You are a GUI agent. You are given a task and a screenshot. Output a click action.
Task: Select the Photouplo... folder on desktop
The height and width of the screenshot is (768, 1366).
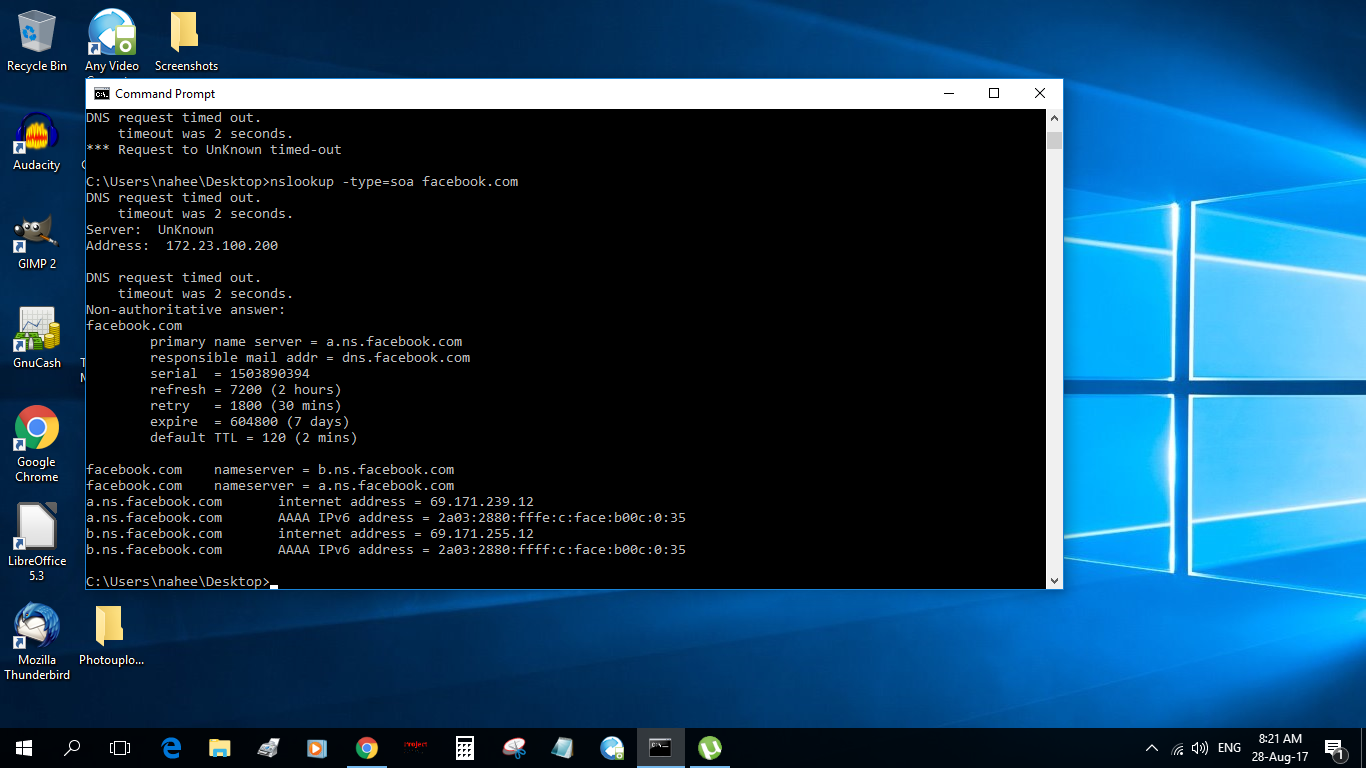111,635
